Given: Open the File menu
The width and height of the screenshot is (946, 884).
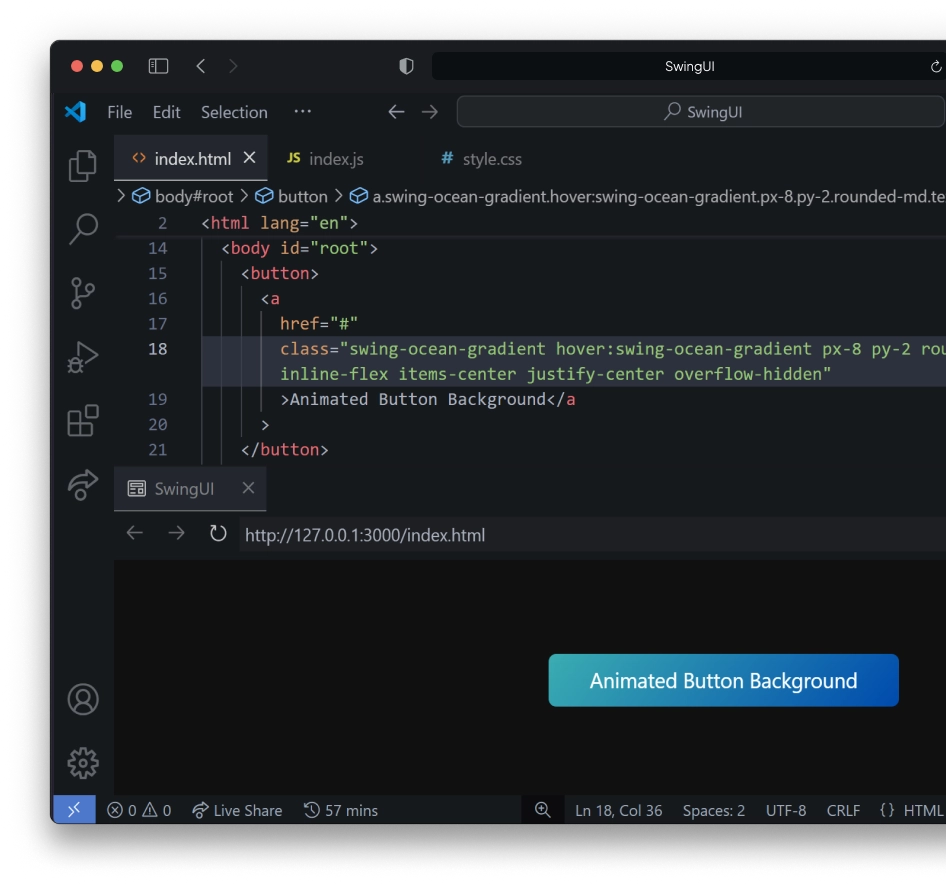Looking at the screenshot, I should pyautogui.click(x=119, y=112).
